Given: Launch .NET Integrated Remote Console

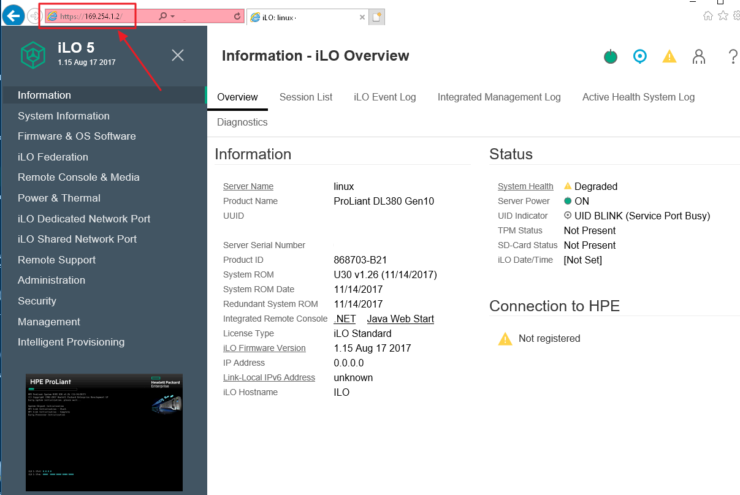Looking at the screenshot, I should pos(345,319).
